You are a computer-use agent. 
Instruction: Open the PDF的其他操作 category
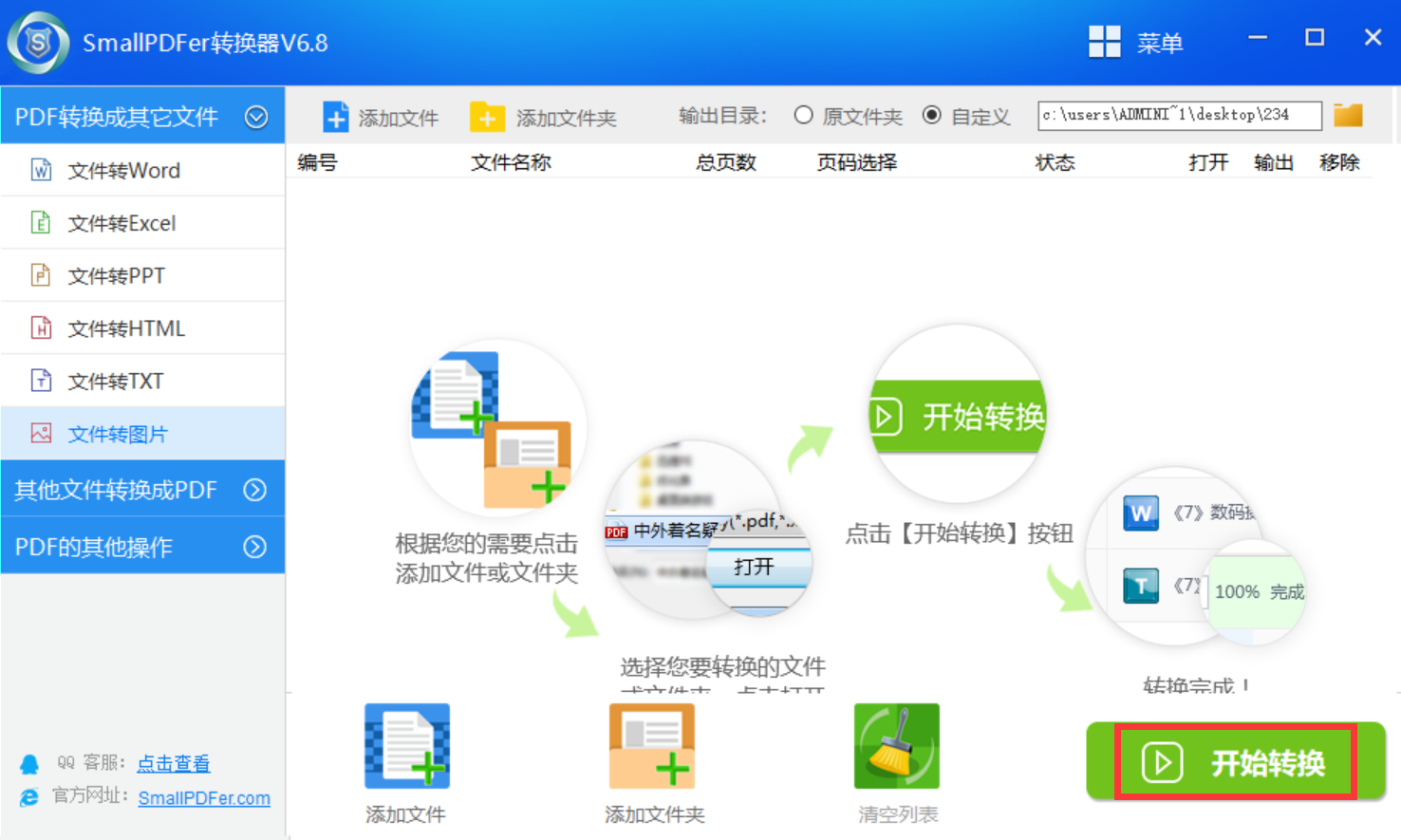142,547
